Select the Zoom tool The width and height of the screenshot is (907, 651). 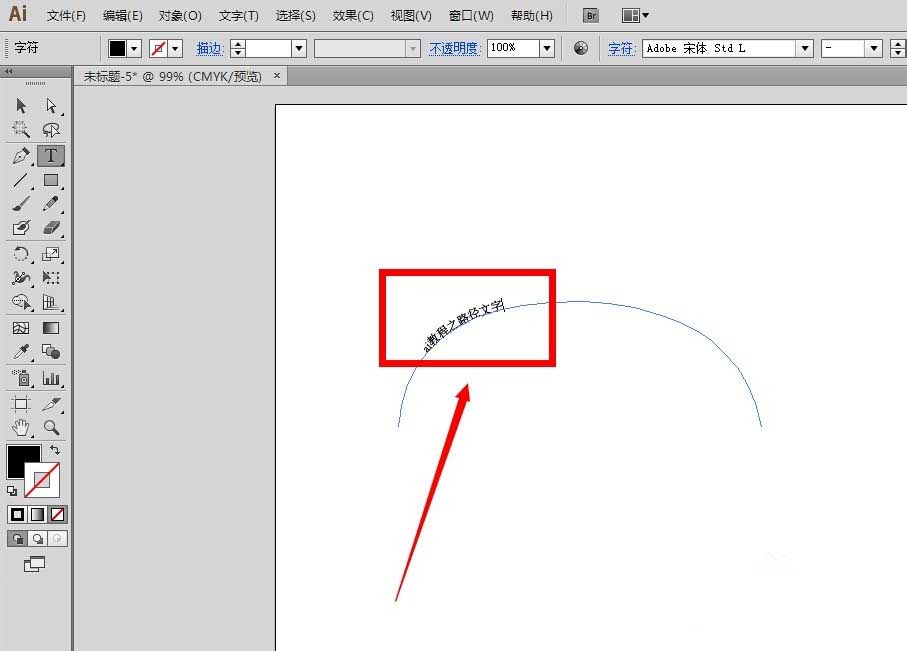click(x=51, y=428)
